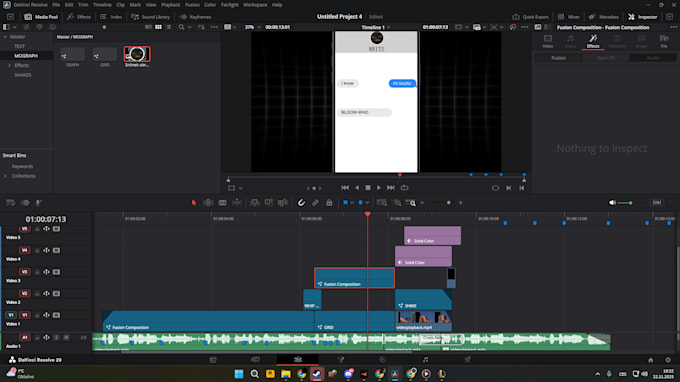Expand the Collections smart bin

(6, 176)
